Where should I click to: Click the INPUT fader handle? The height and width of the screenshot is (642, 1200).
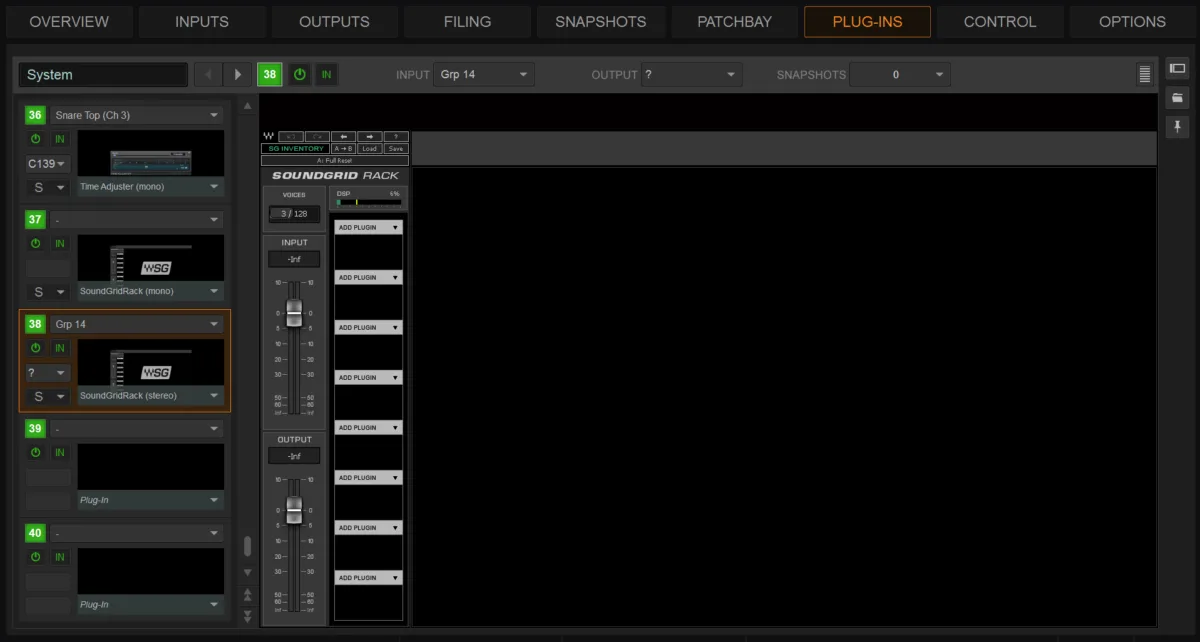(x=294, y=313)
